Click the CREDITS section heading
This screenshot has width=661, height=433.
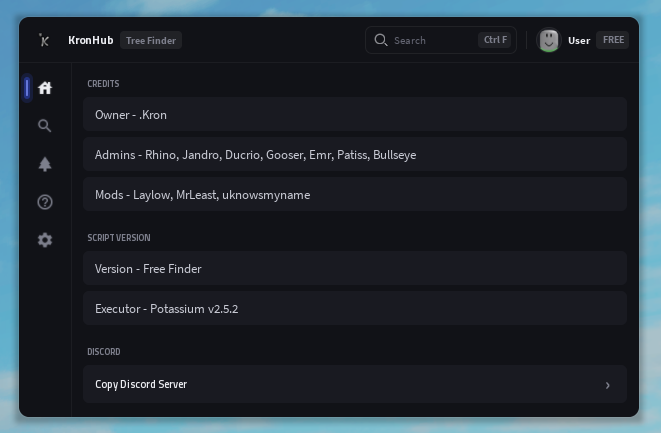coord(103,83)
